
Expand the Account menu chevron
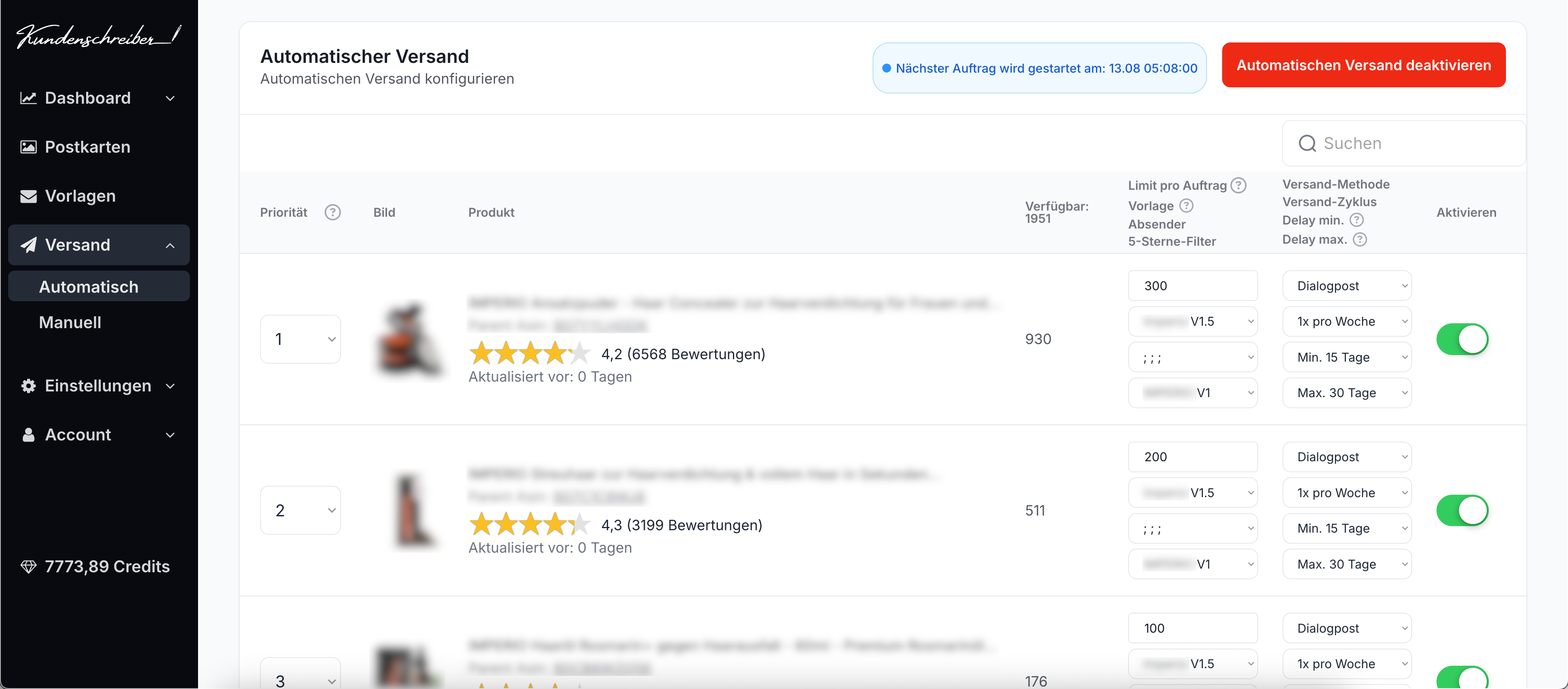[170, 435]
